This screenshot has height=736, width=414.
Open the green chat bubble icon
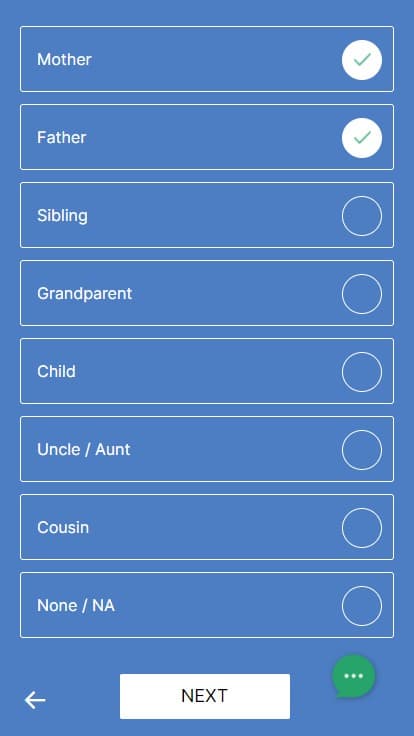353,676
